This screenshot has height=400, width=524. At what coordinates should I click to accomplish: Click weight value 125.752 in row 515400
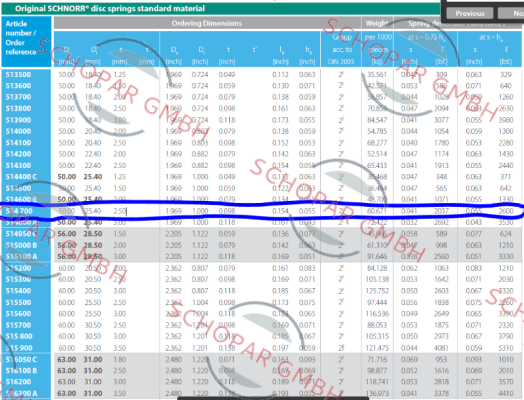[x=377, y=291]
